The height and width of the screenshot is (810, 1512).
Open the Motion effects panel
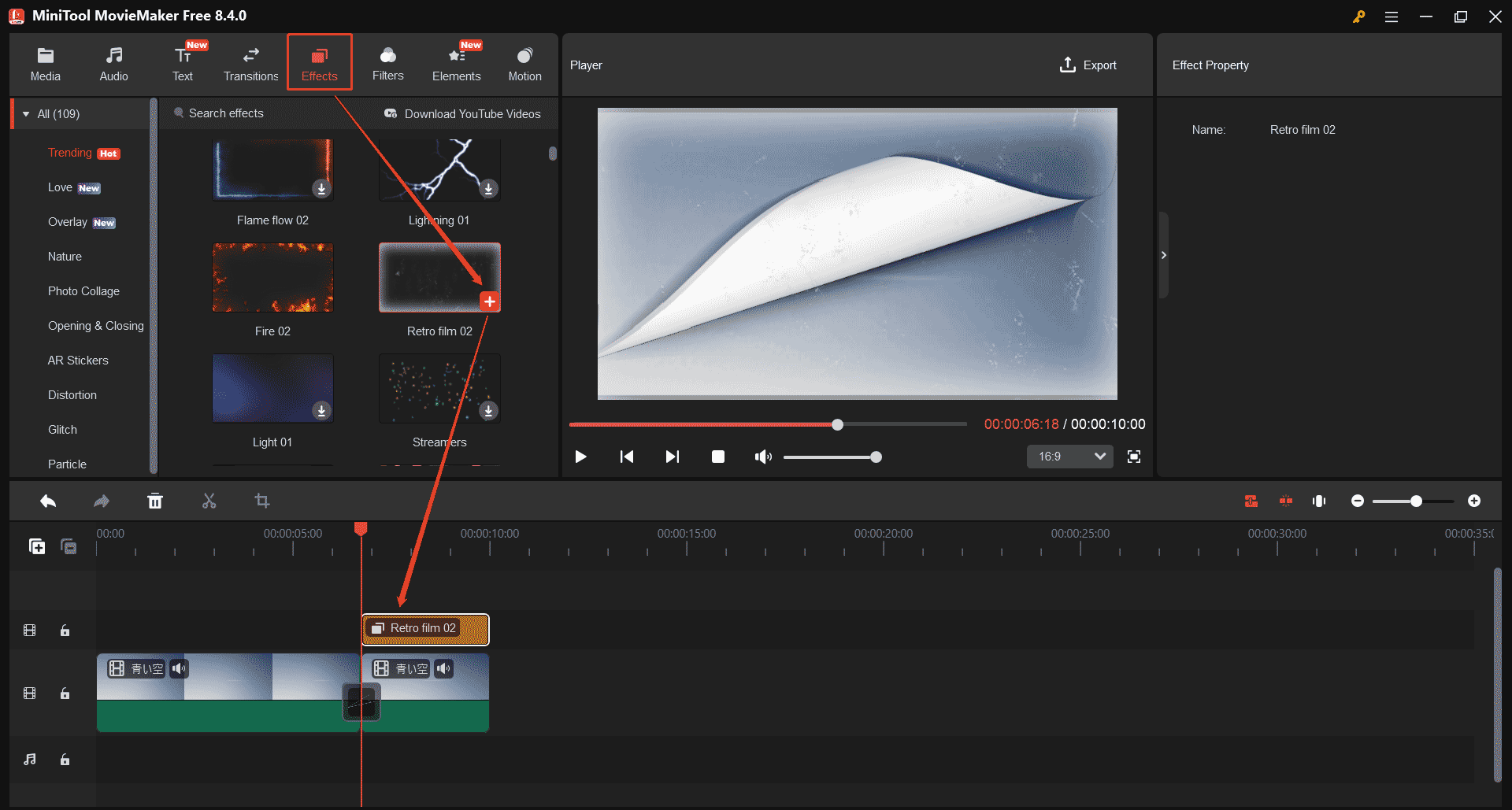pyautogui.click(x=524, y=63)
